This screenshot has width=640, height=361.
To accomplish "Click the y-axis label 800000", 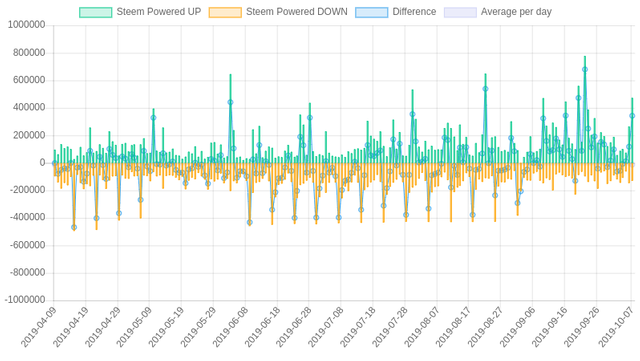I will pos(29,53).
